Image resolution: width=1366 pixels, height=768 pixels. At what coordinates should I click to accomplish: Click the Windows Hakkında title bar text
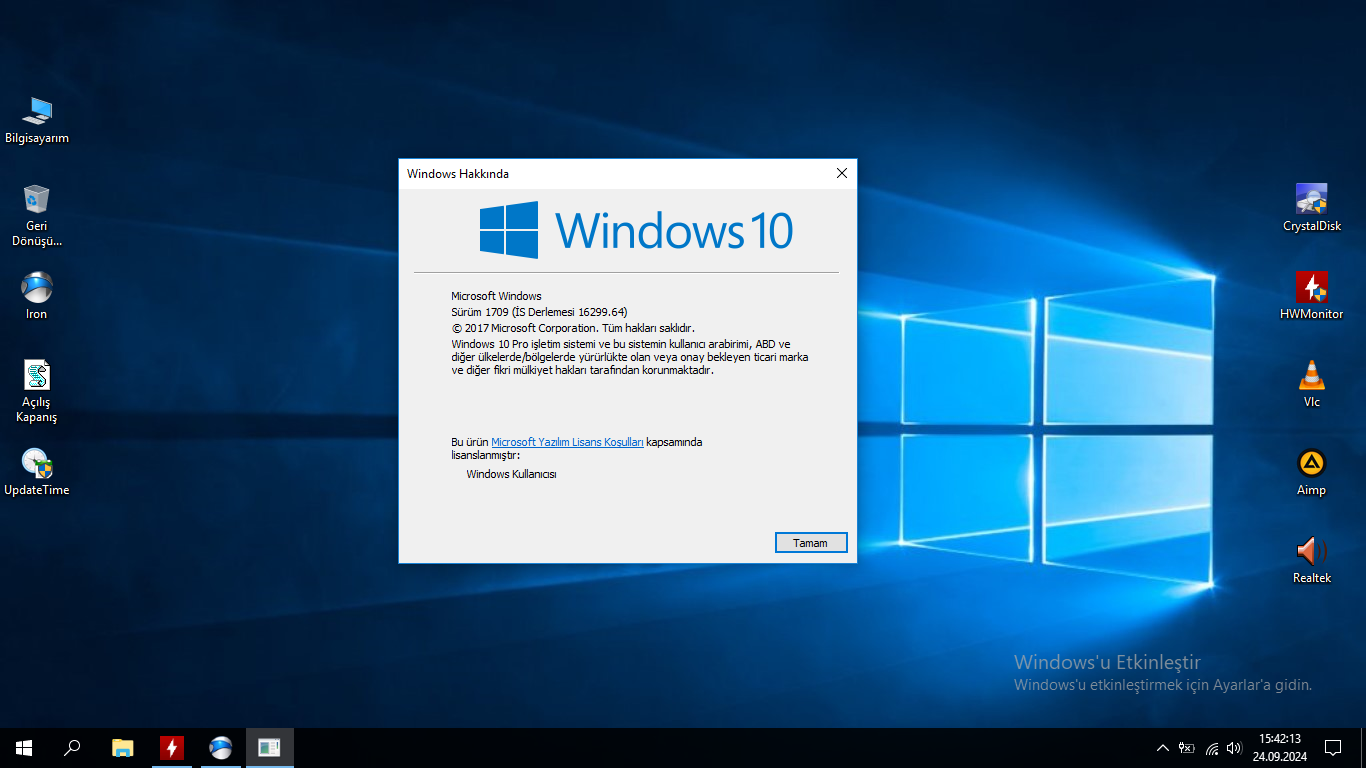coord(458,174)
